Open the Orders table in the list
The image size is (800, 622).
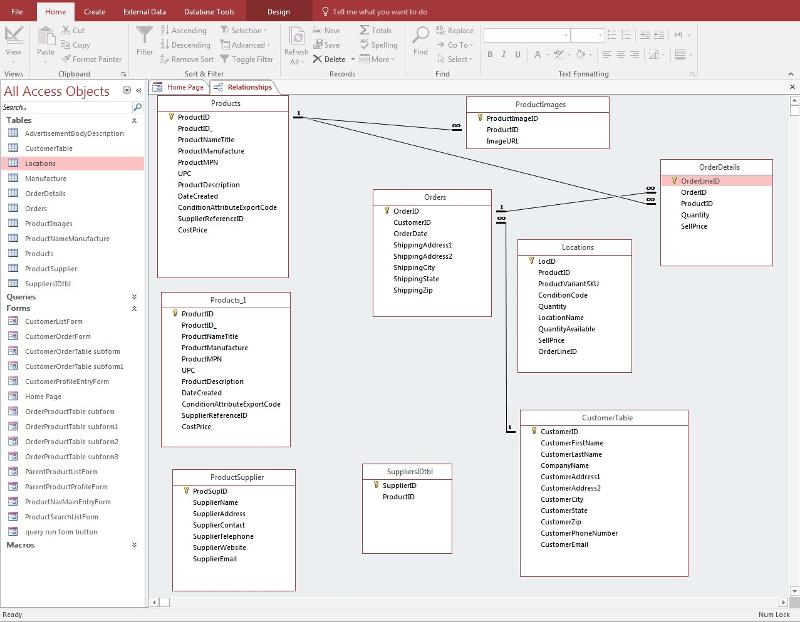36,208
